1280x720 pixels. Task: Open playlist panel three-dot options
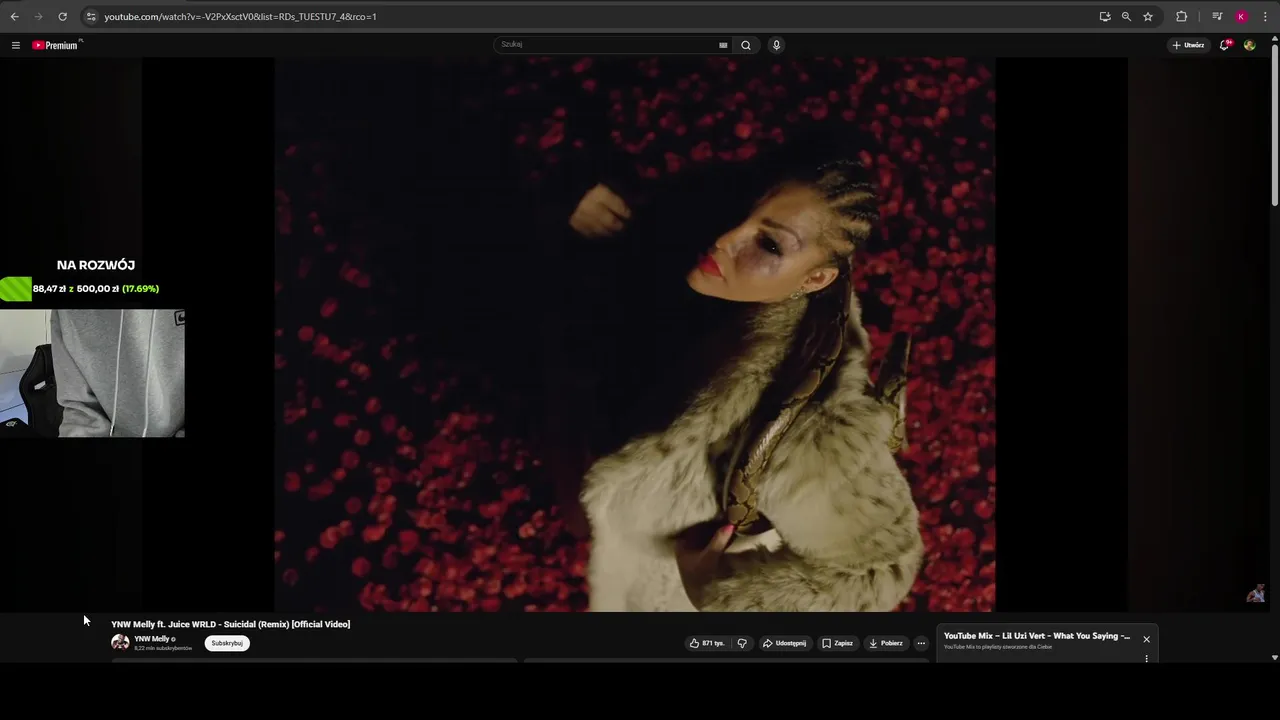pyautogui.click(x=1146, y=658)
